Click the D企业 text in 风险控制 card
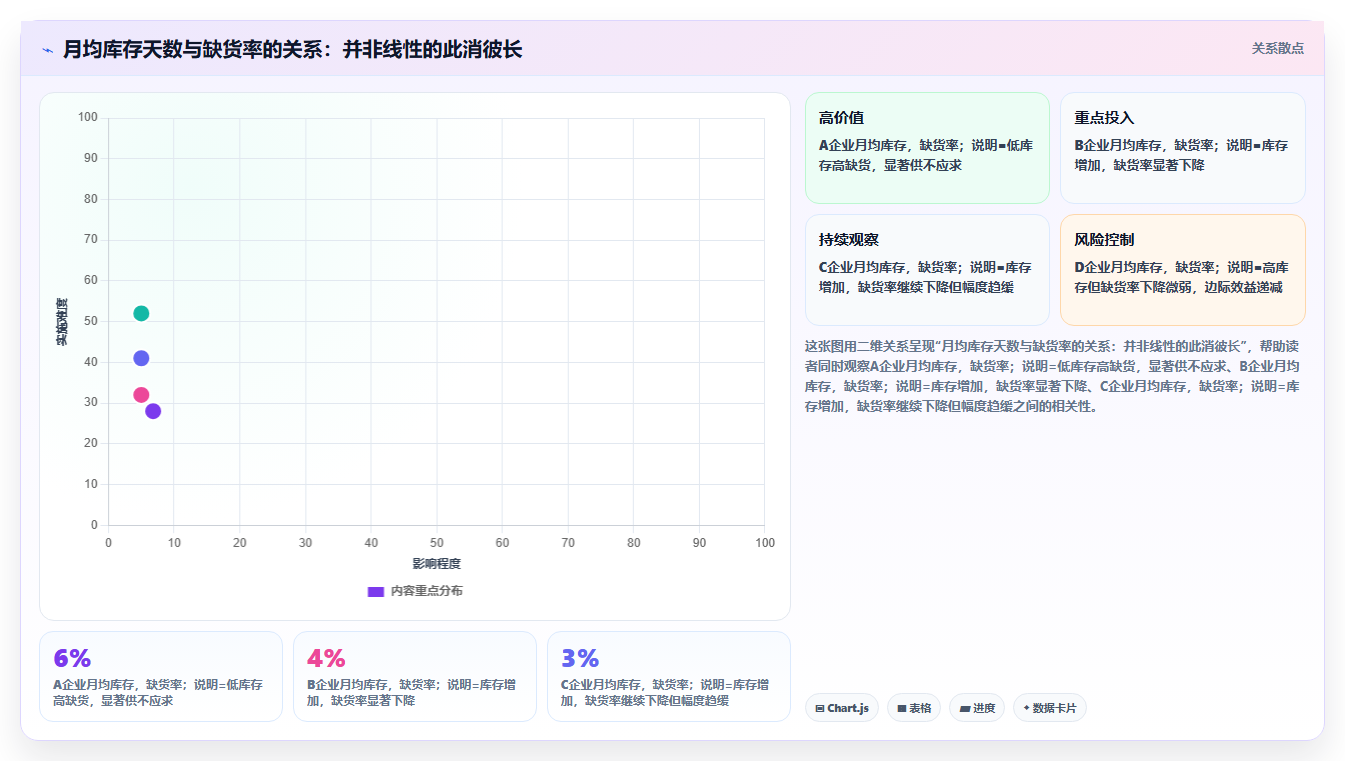1345x761 pixels. coord(1182,277)
